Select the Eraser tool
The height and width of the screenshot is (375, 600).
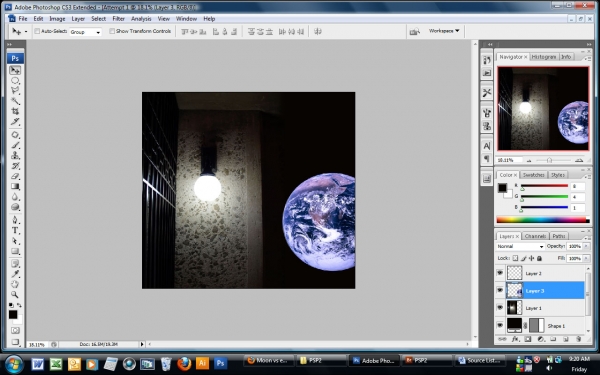tap(15, 176)
